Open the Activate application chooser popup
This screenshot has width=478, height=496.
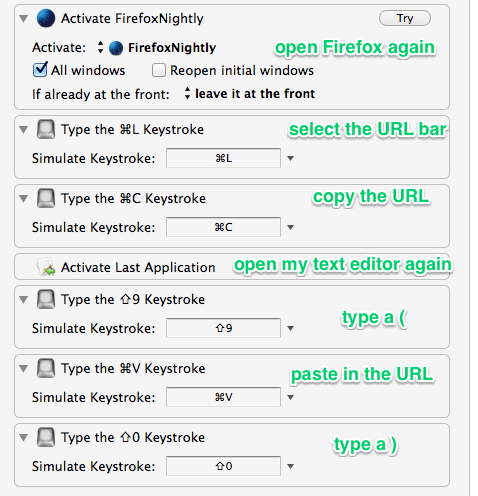158,48
